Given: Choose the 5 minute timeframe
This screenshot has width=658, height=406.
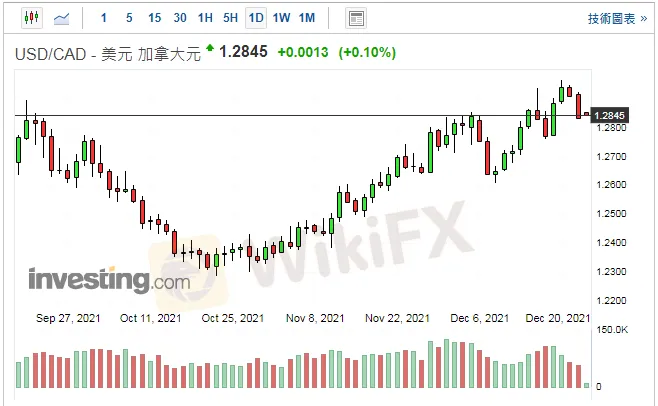Looking at the screenshot, I should 129,18.
